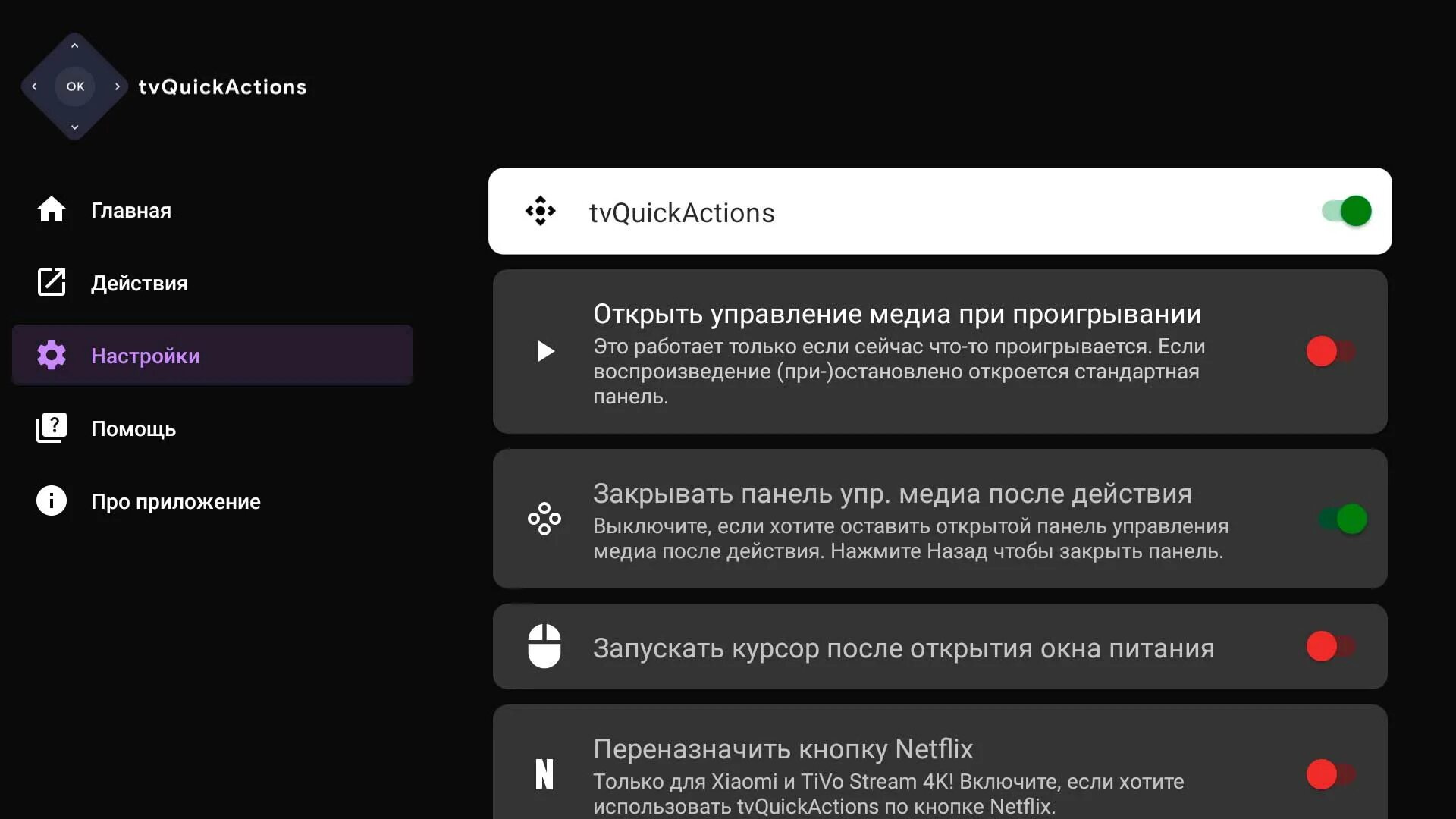Screen dimensions: 1456x819
Task: Click heading Переназначить кнопку Netflix
Action: point(783,749)
